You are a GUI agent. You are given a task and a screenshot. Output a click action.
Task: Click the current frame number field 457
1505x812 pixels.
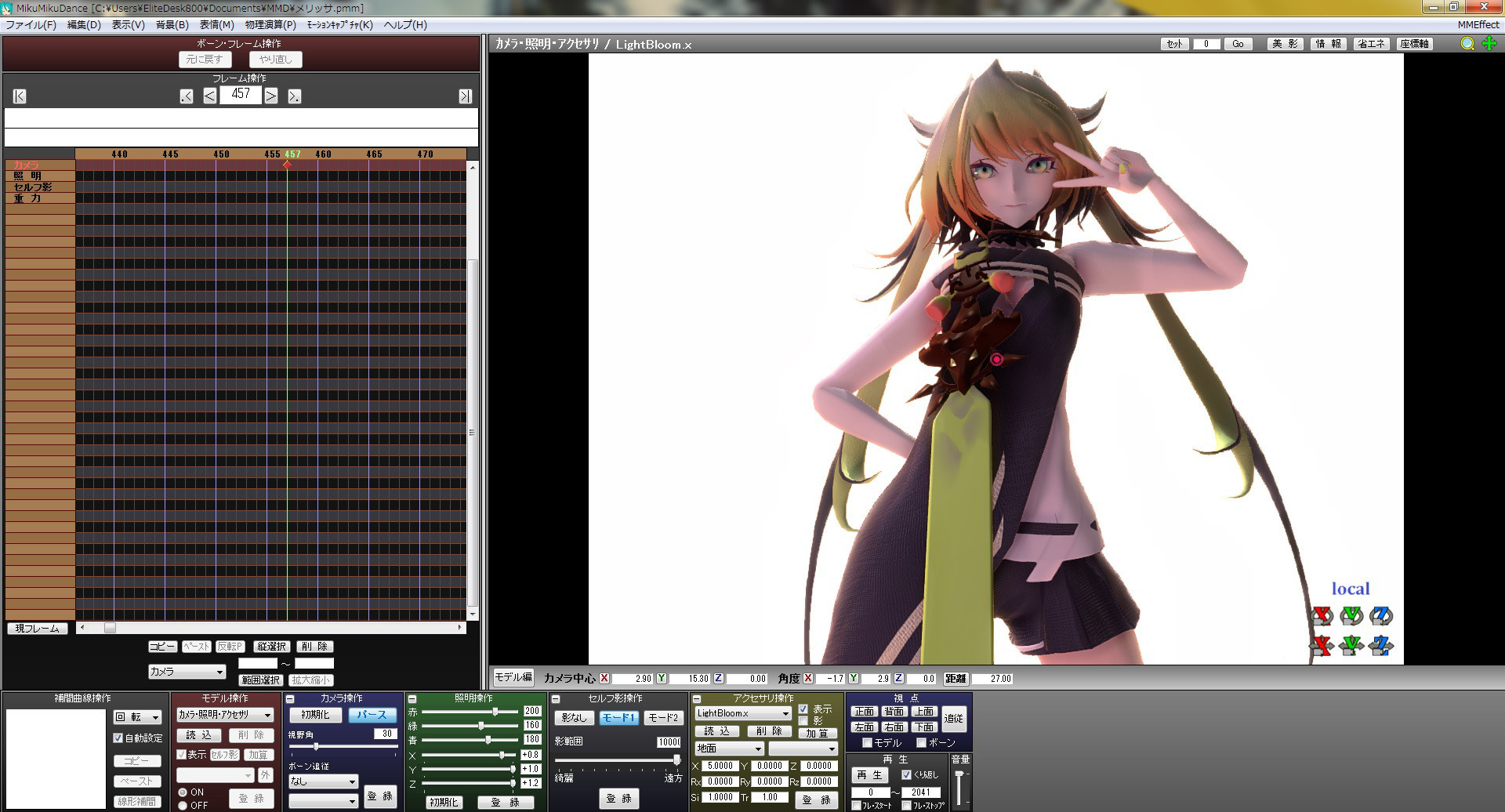(240, 94)
